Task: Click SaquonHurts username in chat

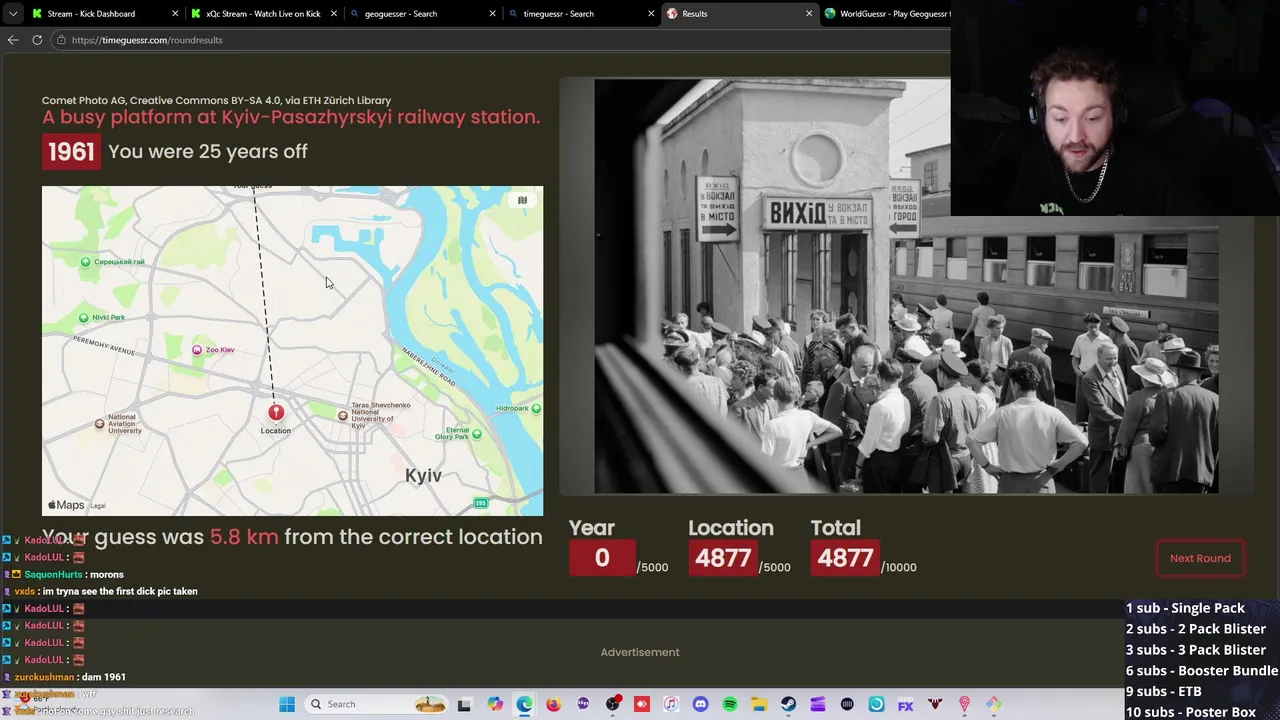Action: [x=53, y=575]
